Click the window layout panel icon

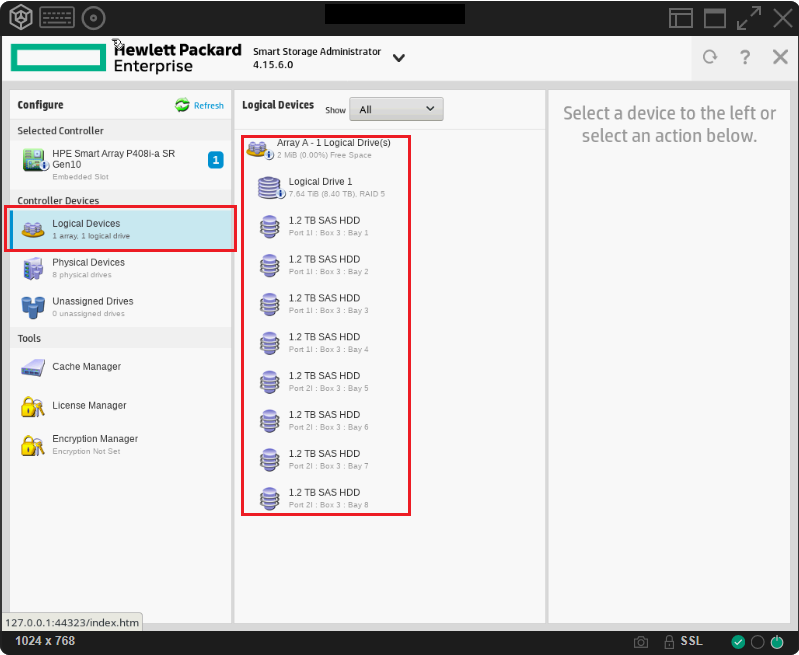coord(680,18)
